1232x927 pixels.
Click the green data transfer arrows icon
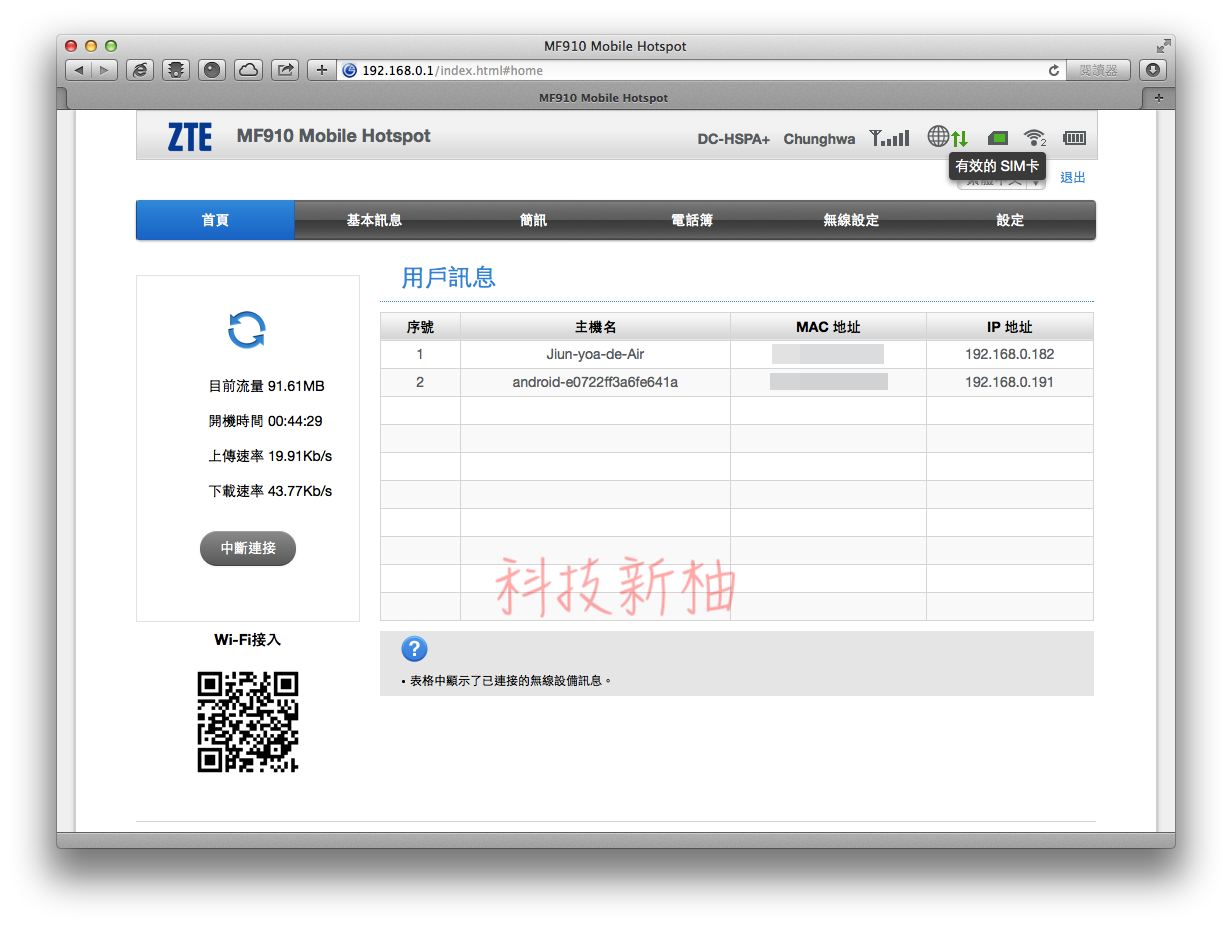[x=960, y=139]
